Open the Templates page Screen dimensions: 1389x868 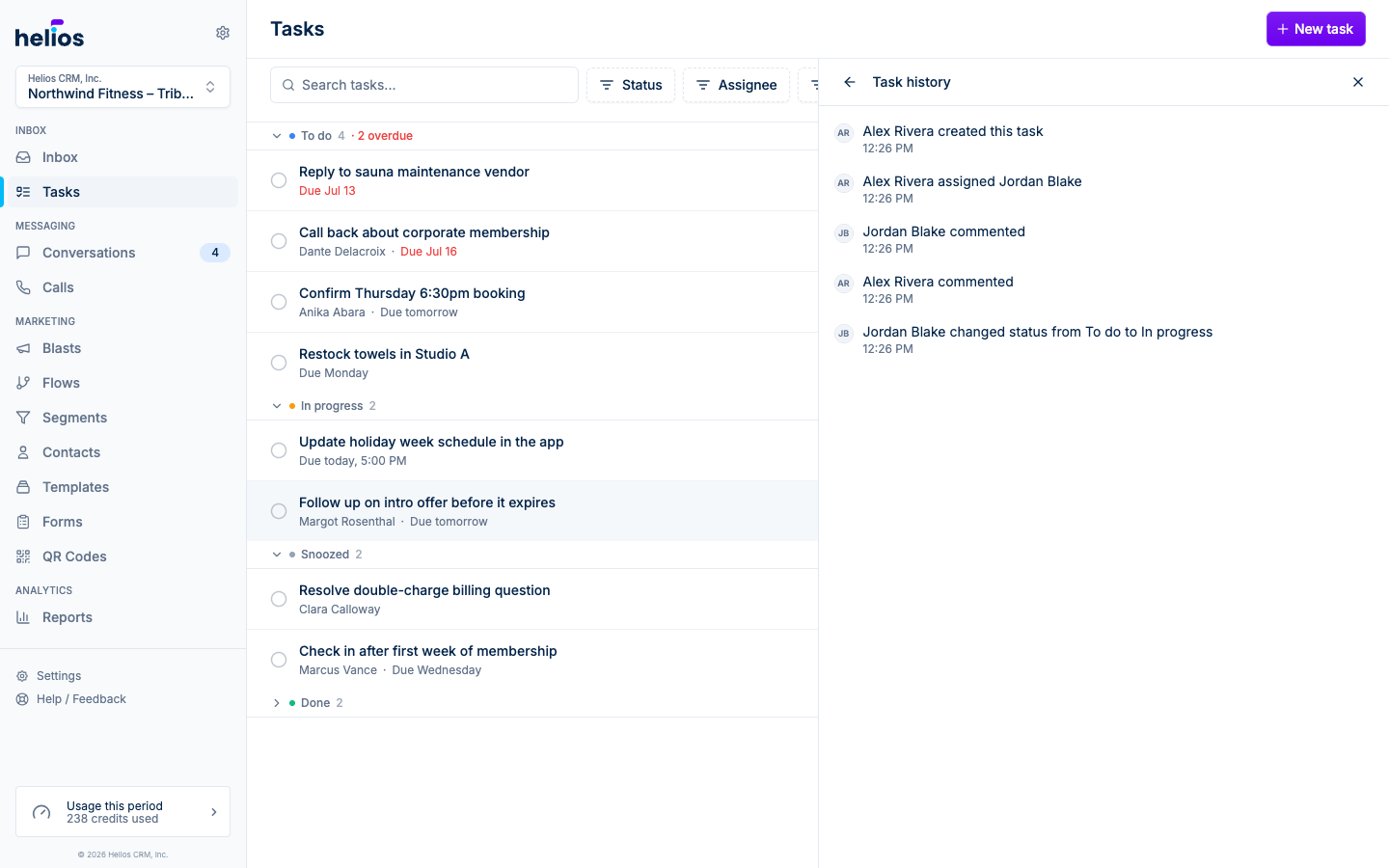(121, 487)
